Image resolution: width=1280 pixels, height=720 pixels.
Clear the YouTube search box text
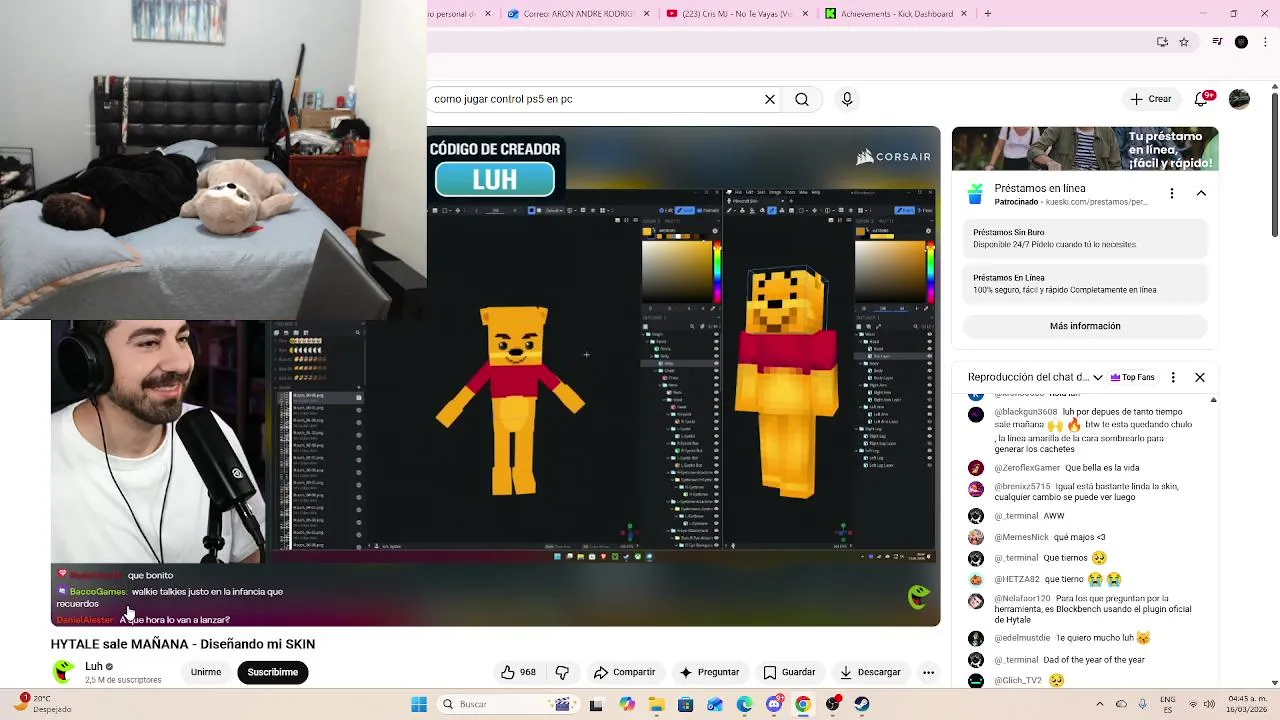click(x=770, y=99)
